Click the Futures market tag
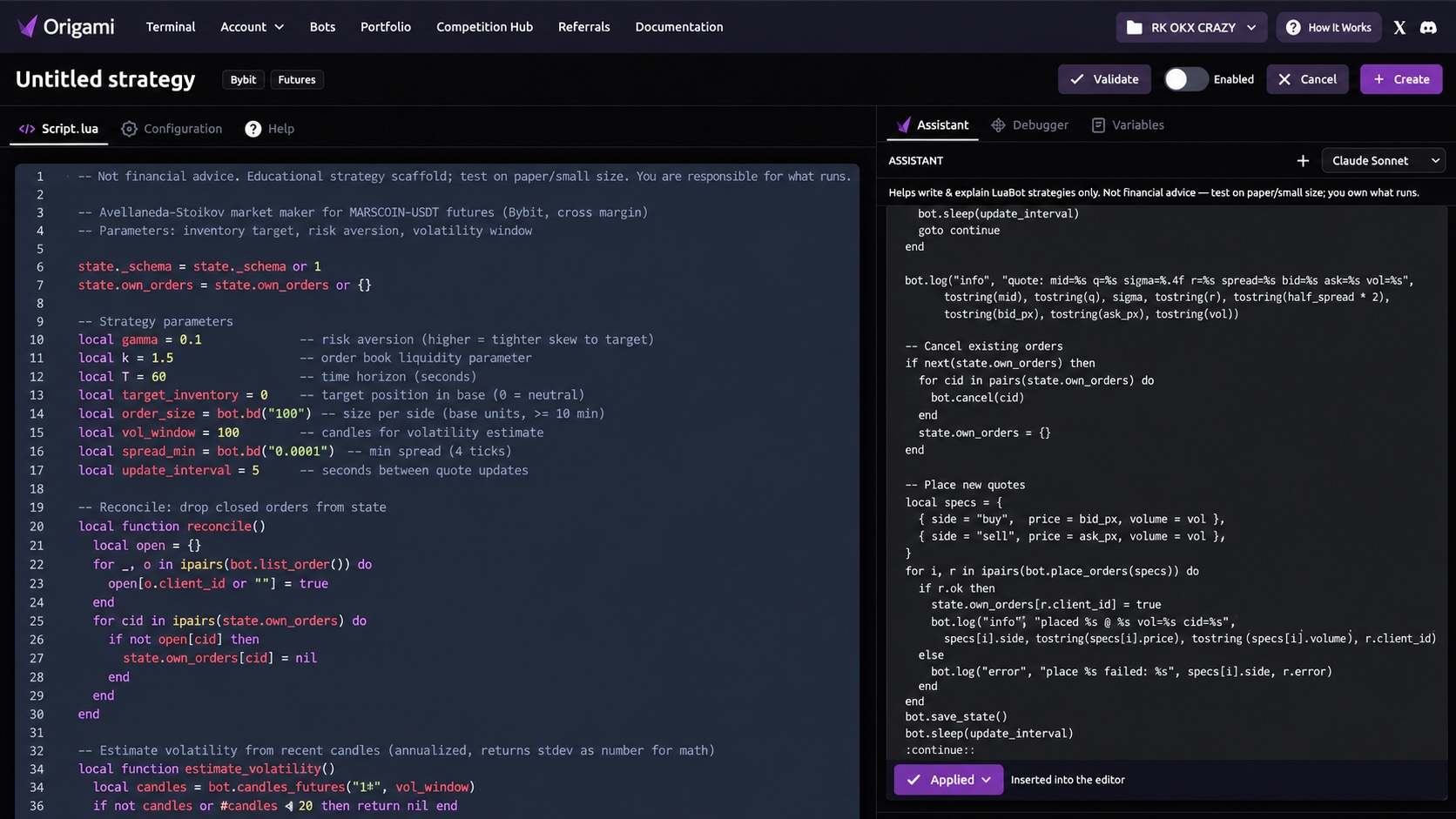 tap(297, 79)
